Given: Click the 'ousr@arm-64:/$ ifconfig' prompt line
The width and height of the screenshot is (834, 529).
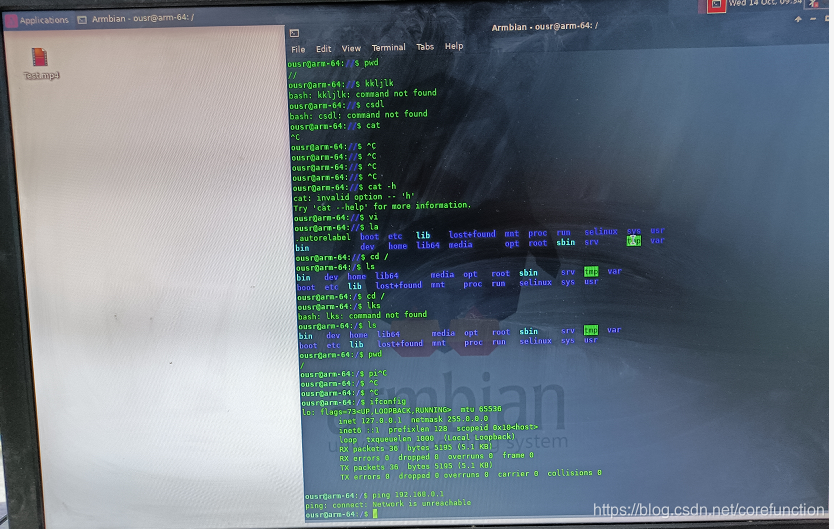Looking at the screenshot, I should click(353, 402).
